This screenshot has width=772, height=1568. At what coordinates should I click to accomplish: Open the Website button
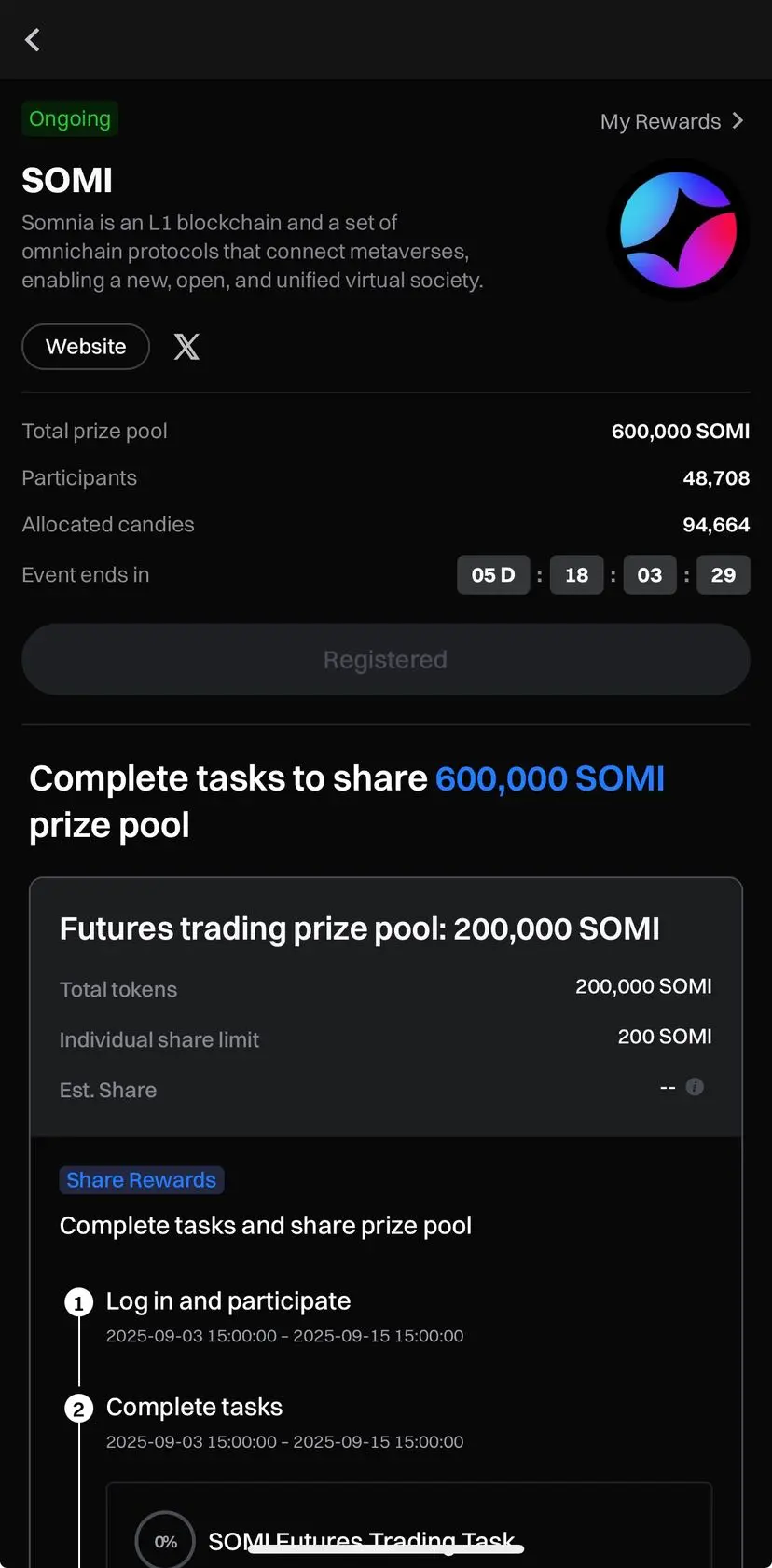coord(86,347)
